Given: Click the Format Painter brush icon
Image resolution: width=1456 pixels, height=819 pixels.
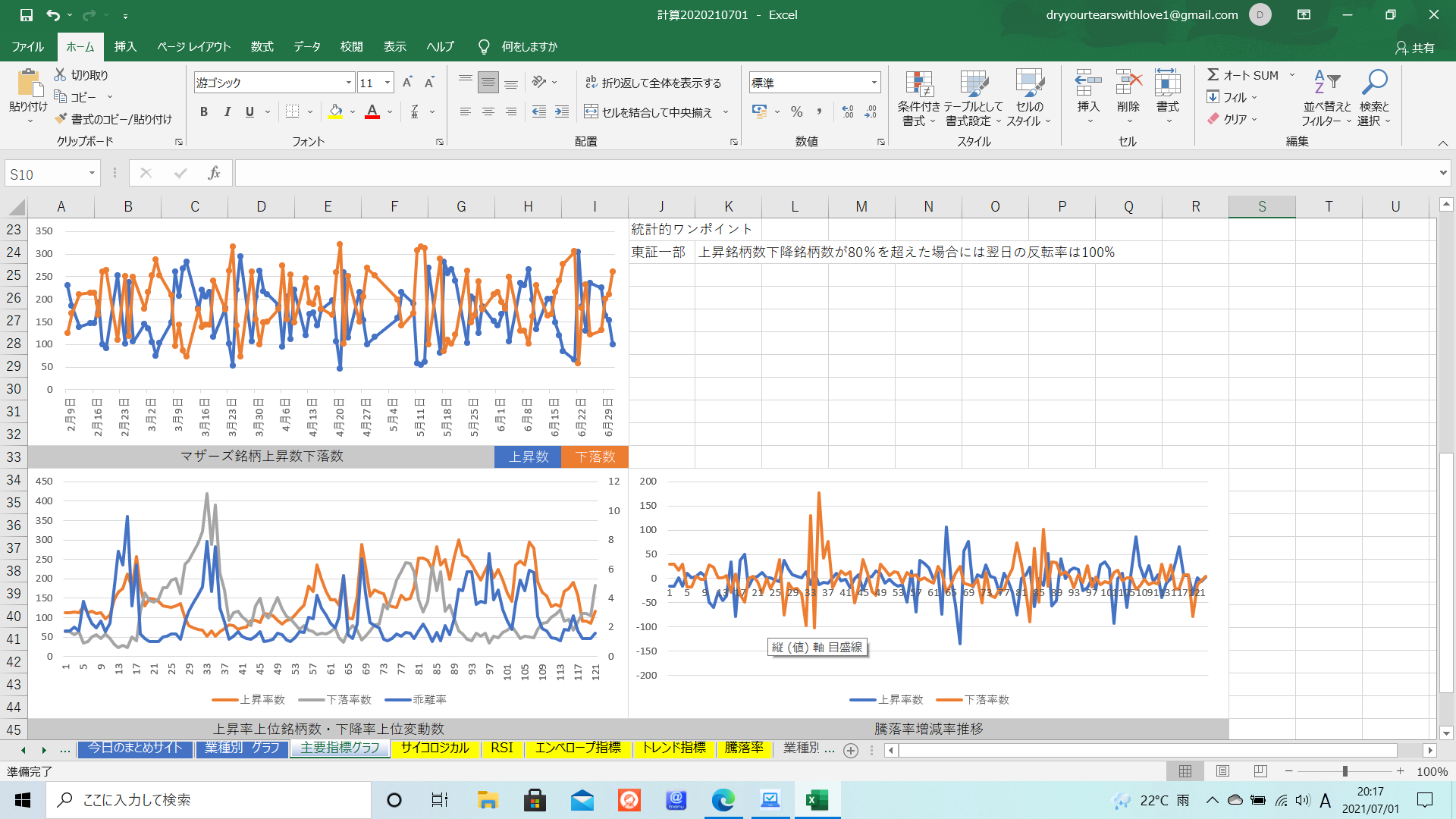Looking at the screenshot, I should tap(61, 119).
